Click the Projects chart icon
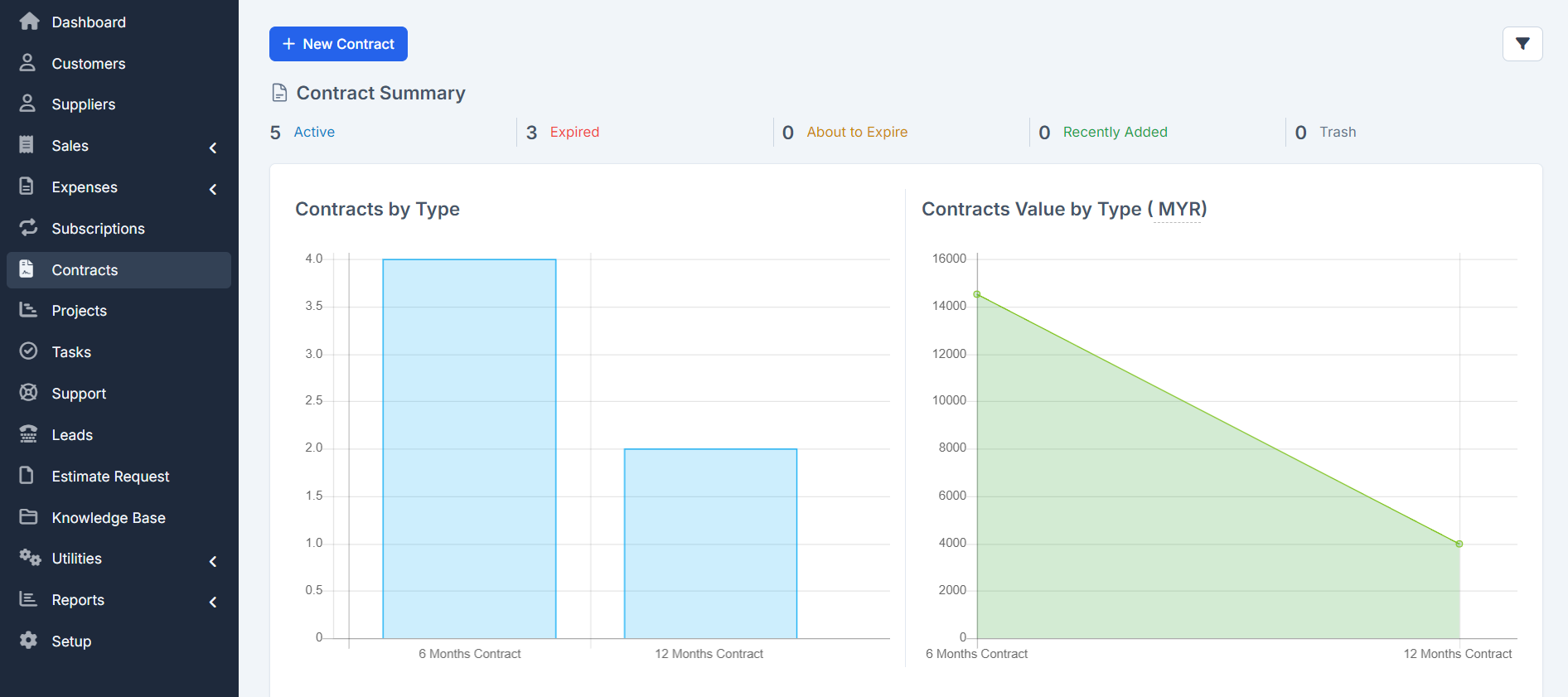This screenshot has width=1568, height=697. click(x=29, y=310)
